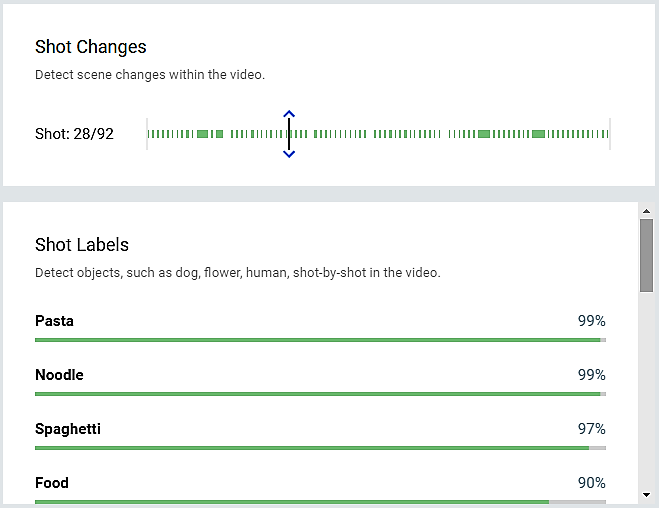Viewport: 659px width, 508px height.
Task: Click the Noodle confidence bar
Action: click(320, 394)
